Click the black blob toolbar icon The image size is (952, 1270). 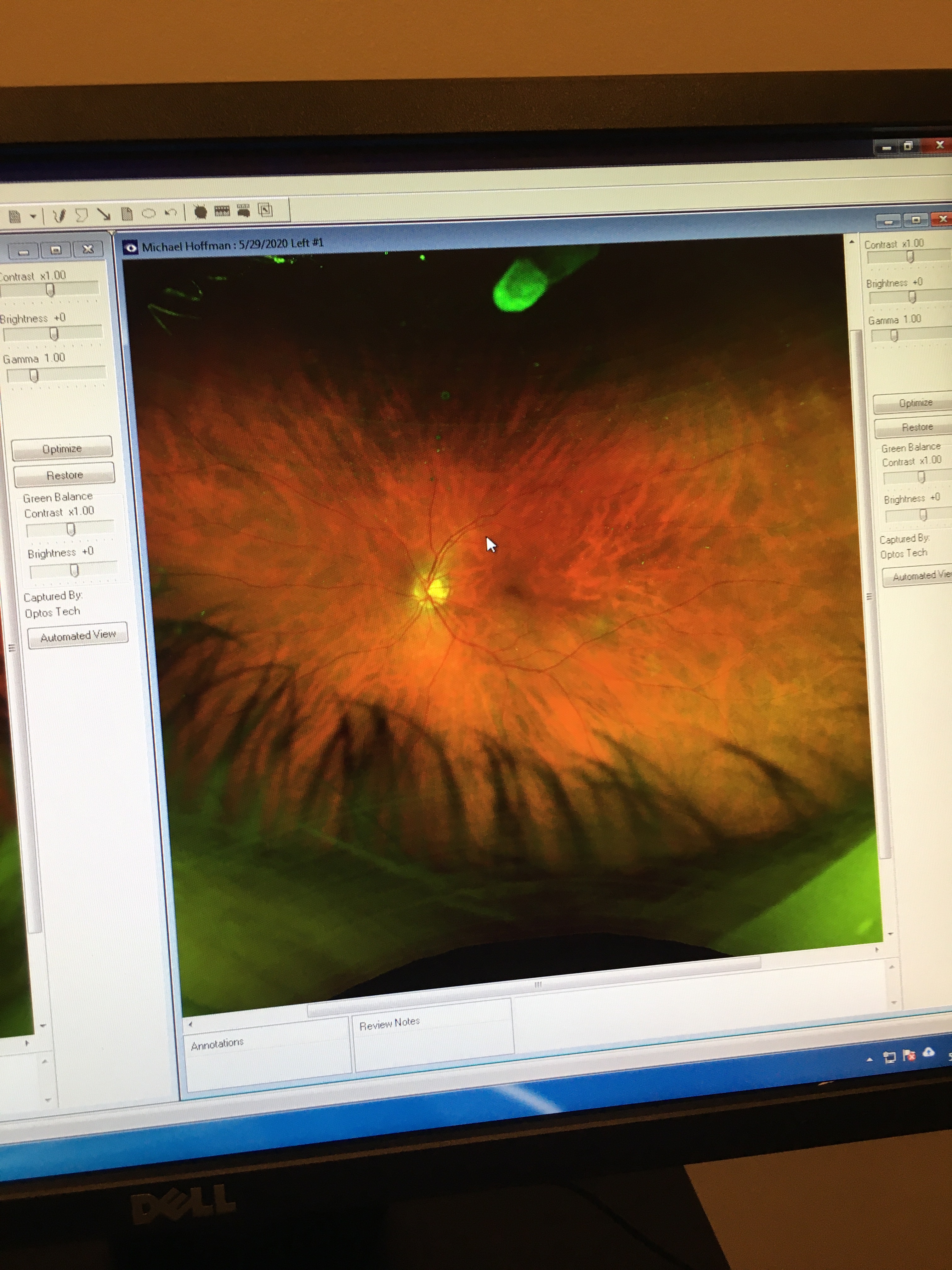coord(200,212)
